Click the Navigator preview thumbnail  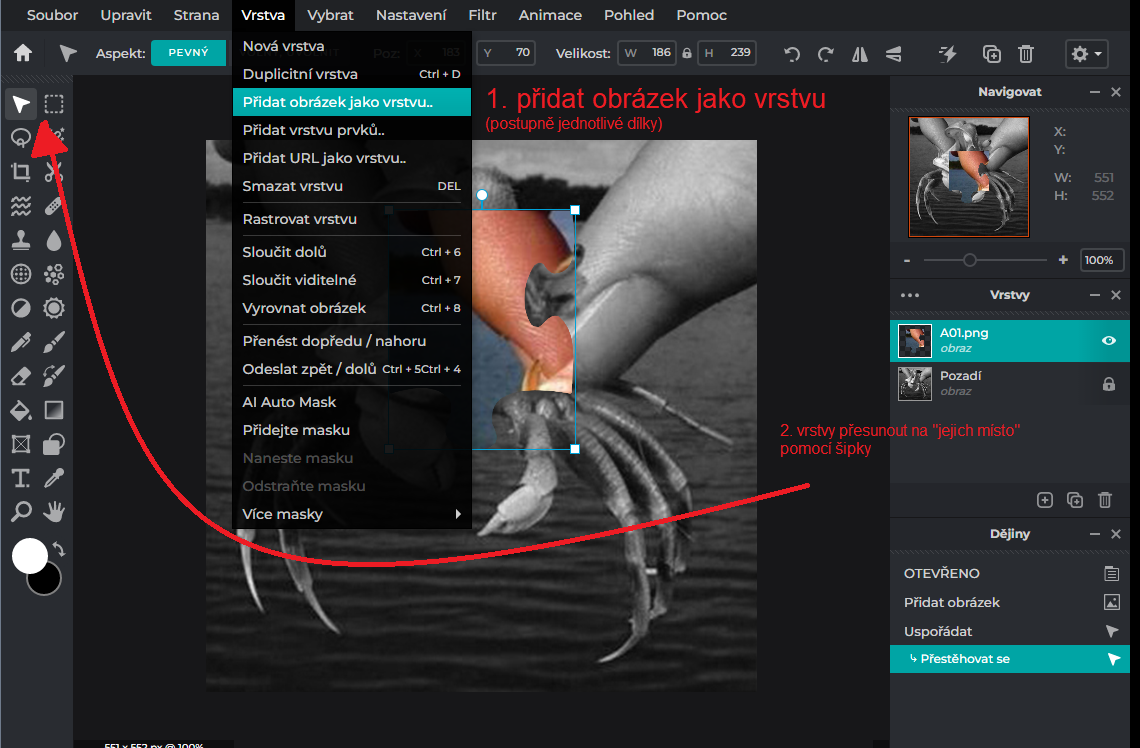pyautogui.click(x=969, y=177)
